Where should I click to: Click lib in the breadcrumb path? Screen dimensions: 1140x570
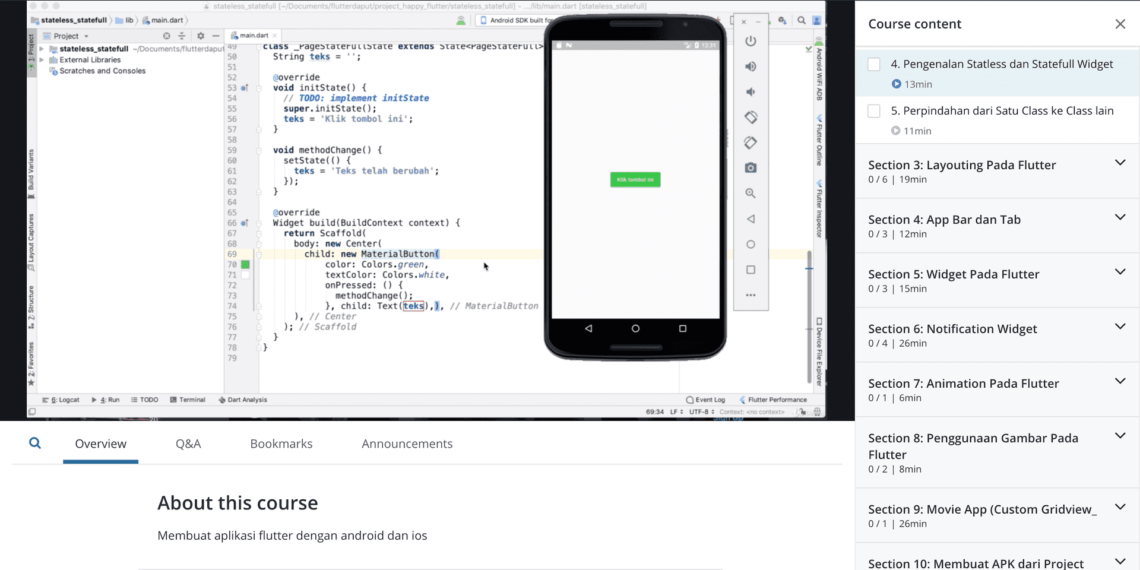click(x=125, y=20)
